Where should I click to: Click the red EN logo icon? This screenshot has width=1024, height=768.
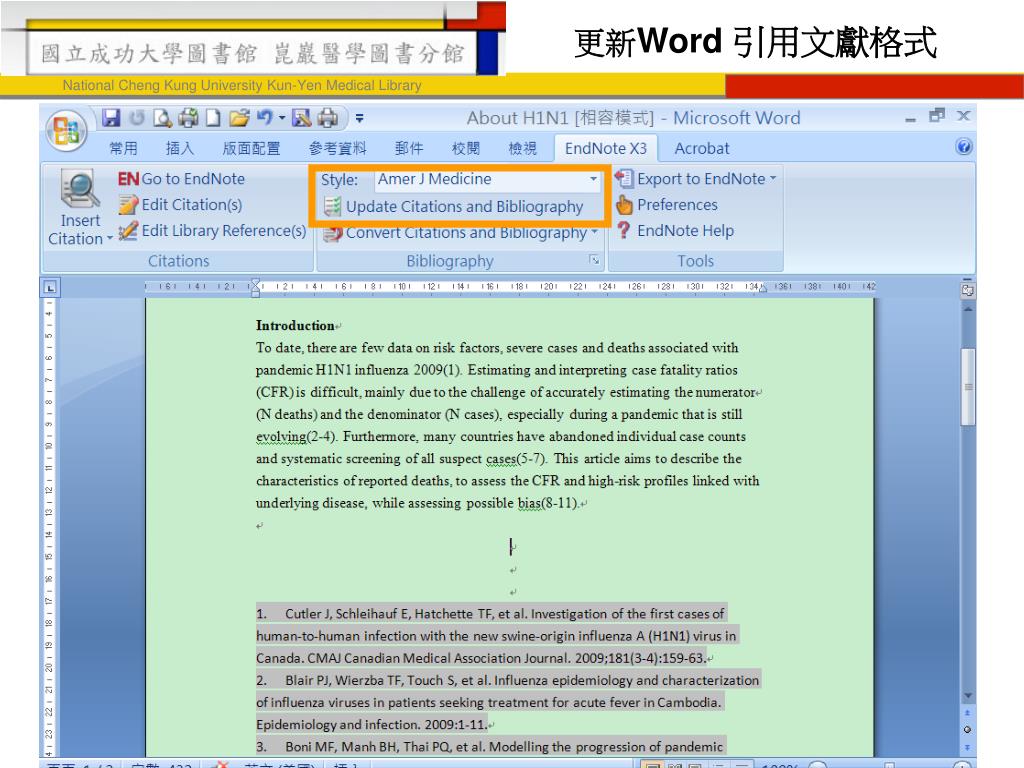[x=128, y=179]
